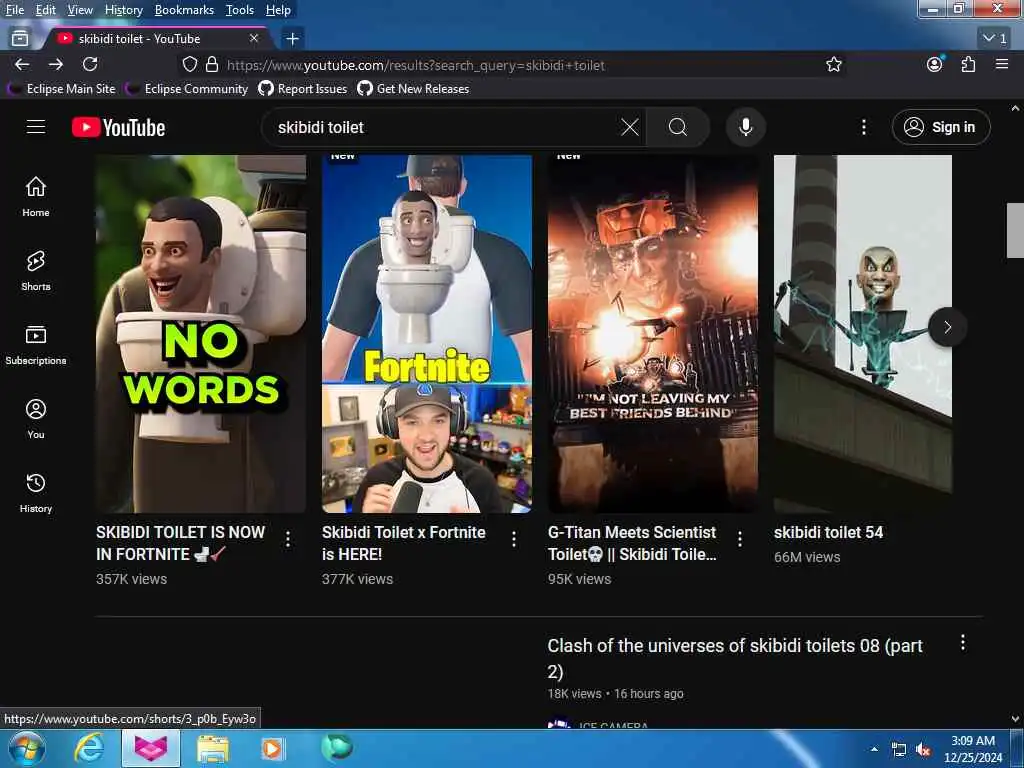Close the skibidi toilet YouTube tab

[x=254, y=39]
